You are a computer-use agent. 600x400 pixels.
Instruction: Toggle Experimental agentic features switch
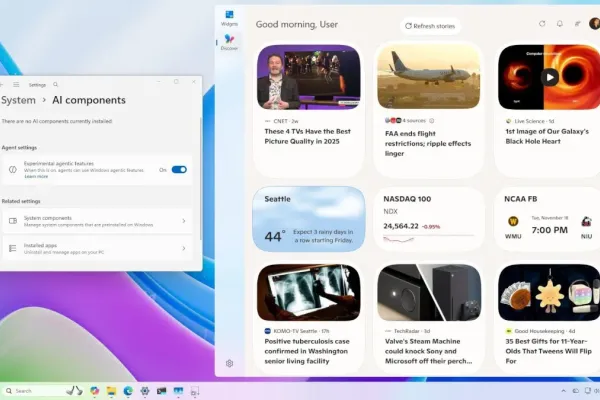[179, 170]
